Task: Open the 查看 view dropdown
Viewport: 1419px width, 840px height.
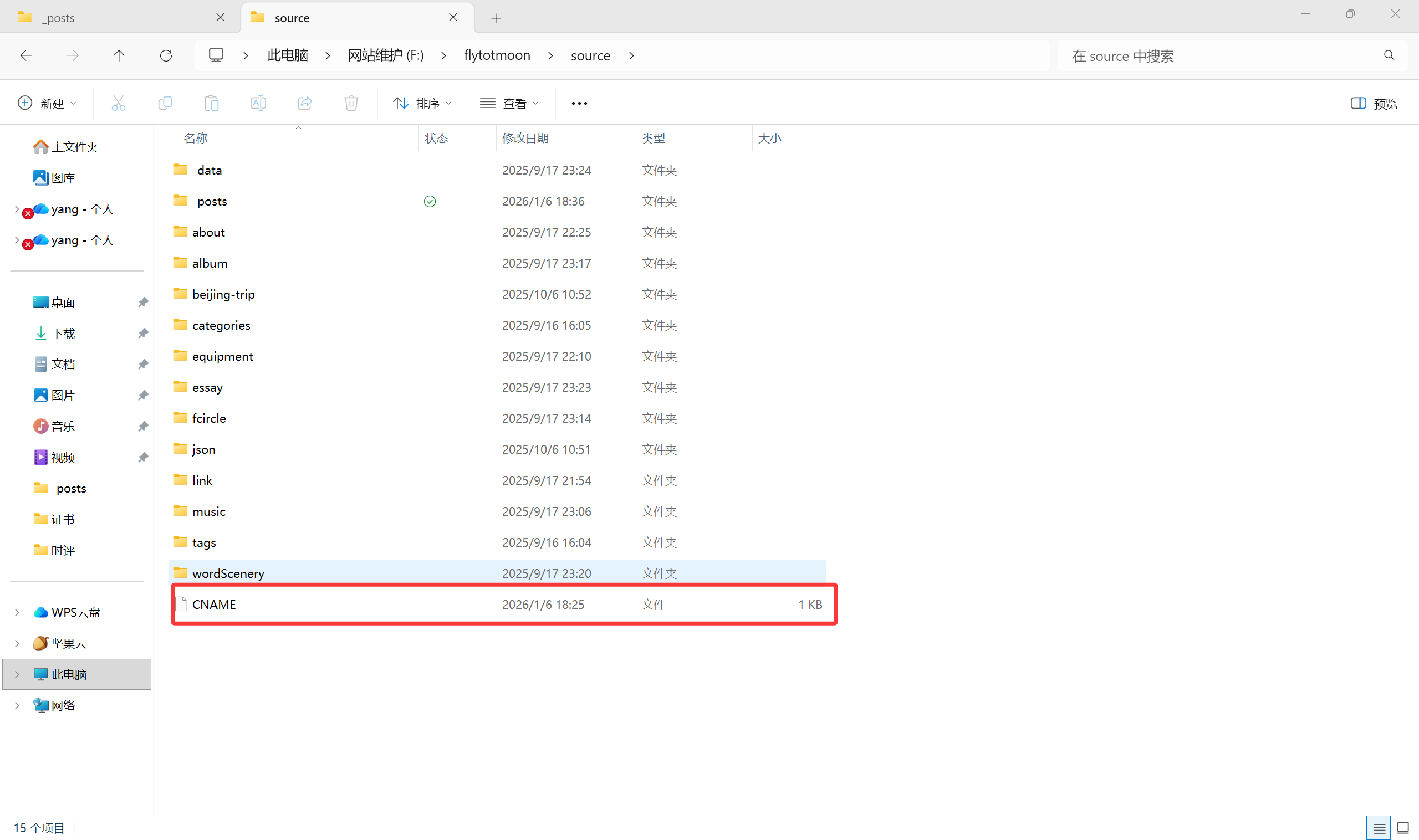Action: tap(509, 103)
